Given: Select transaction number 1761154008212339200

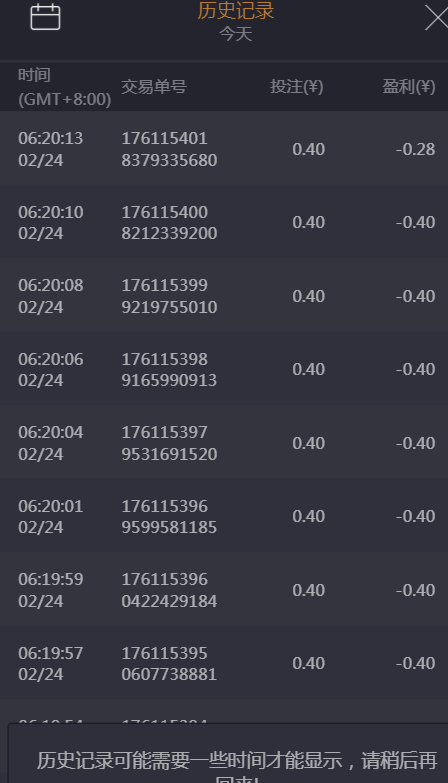Looking at the screenshot, I should click(169, 222).
